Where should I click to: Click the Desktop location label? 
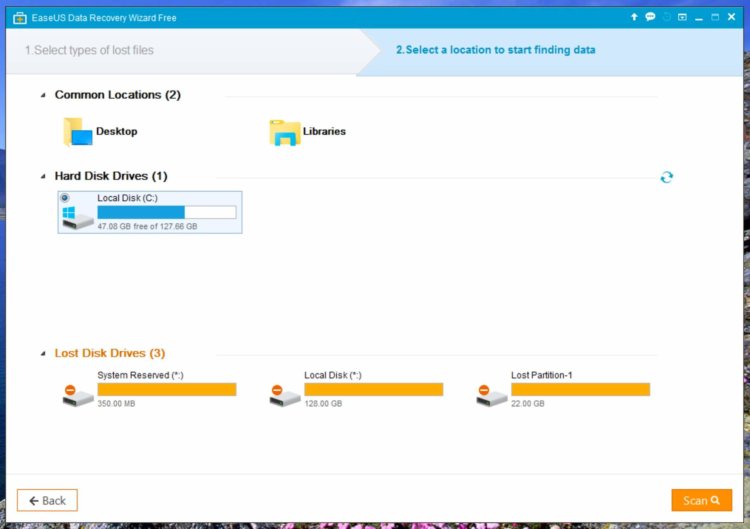[x=117, y=131]
